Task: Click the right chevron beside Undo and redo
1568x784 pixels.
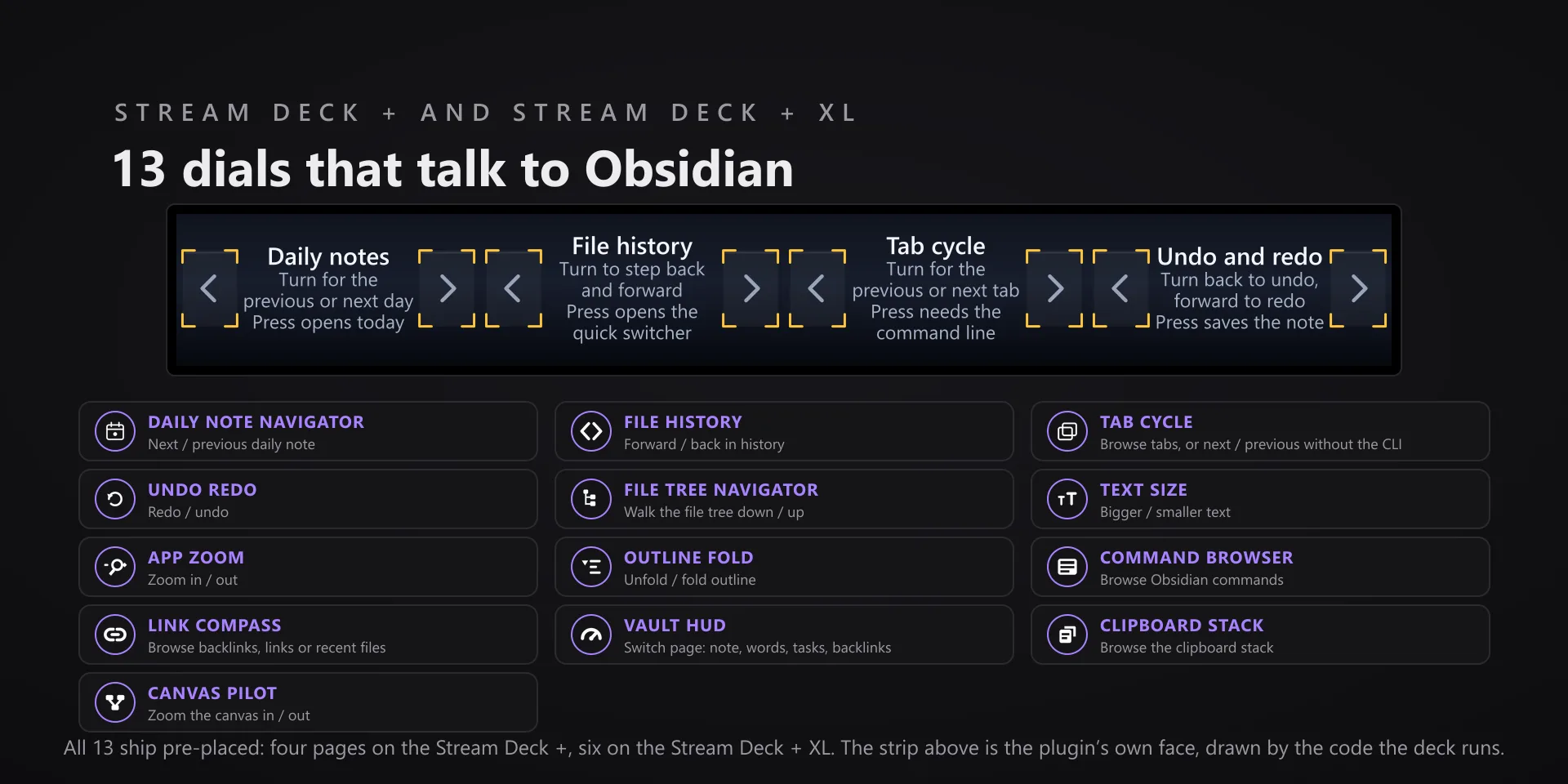Action: [x=1359, y=288]
